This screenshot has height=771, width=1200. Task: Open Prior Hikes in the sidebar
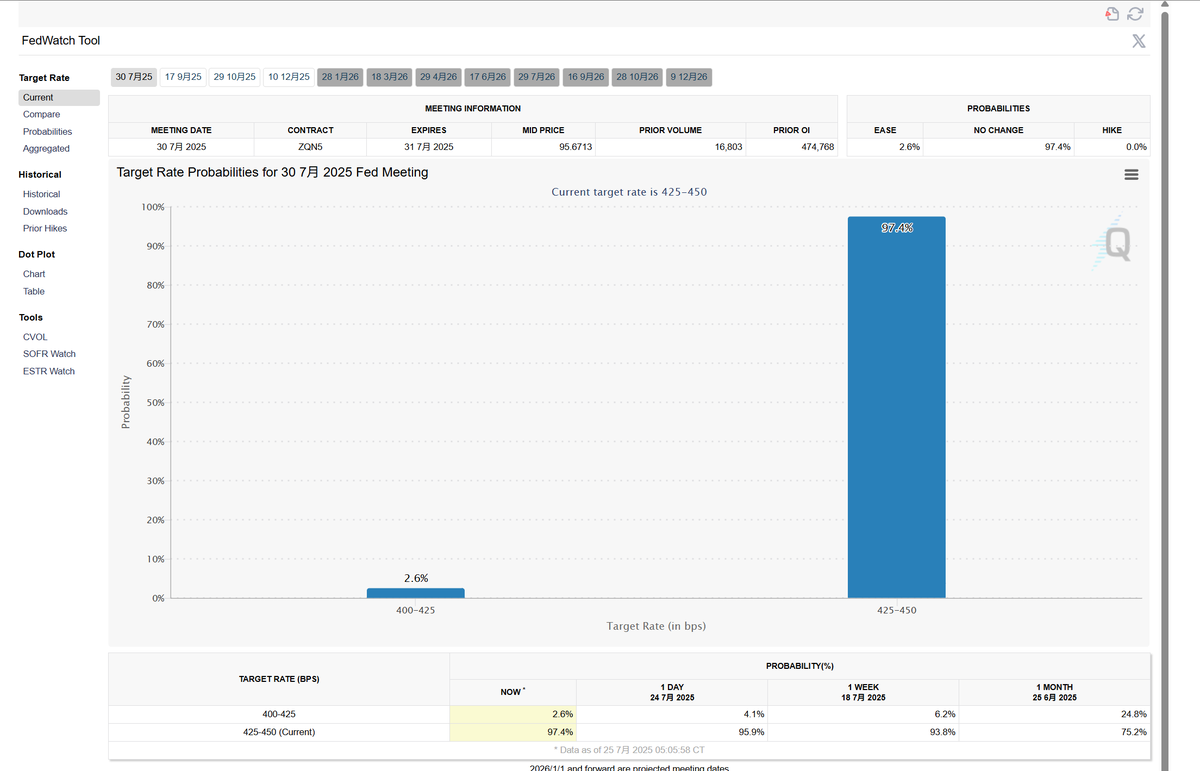pyautogui.click(x=45, y=228)
